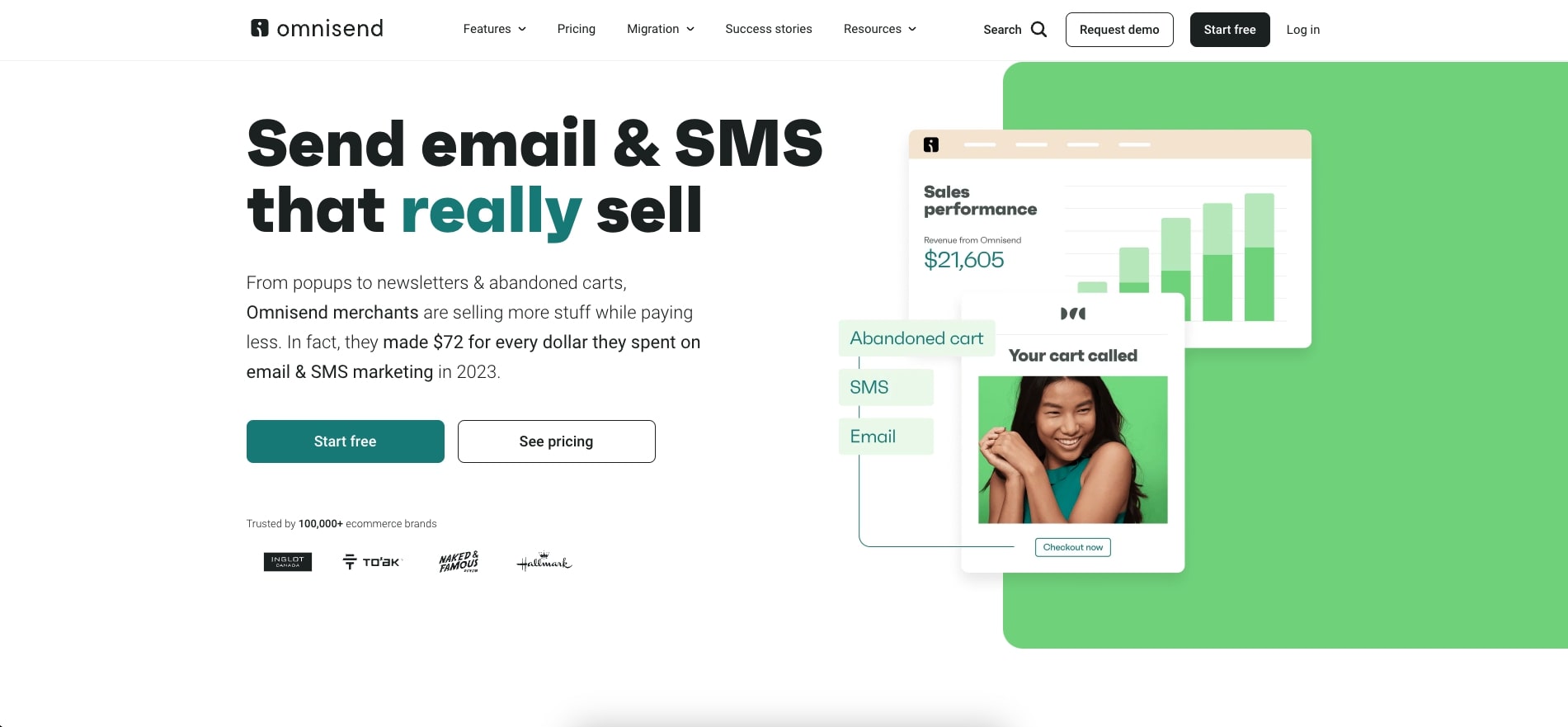This screenshot has width=1568, height=727.
Task: Click the Log in link
Action: point(1303,30)
